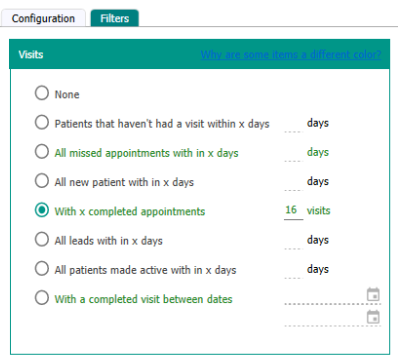Viewport: 398px width, 362px height.
Task: Click days field for haven't had a visit
Action: 293,124
